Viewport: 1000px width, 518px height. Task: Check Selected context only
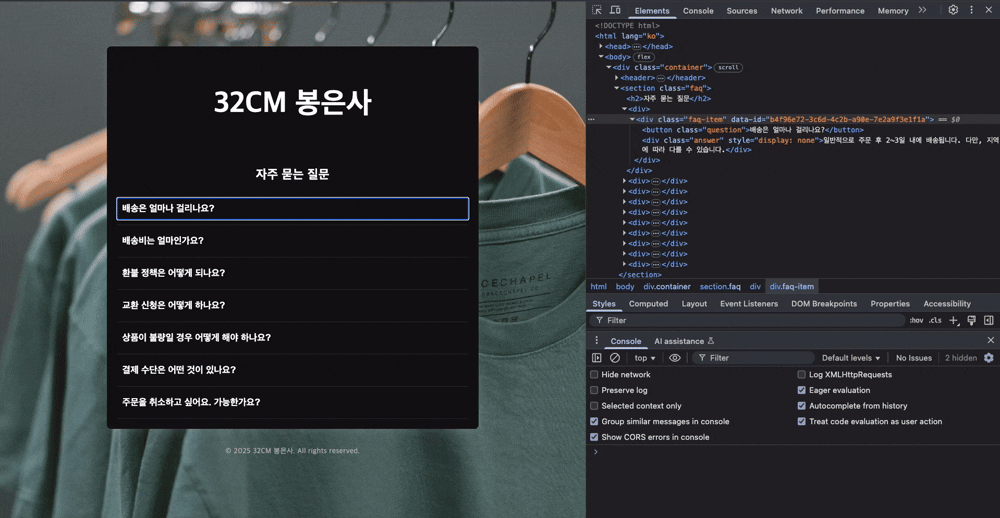tap(594, 406)
